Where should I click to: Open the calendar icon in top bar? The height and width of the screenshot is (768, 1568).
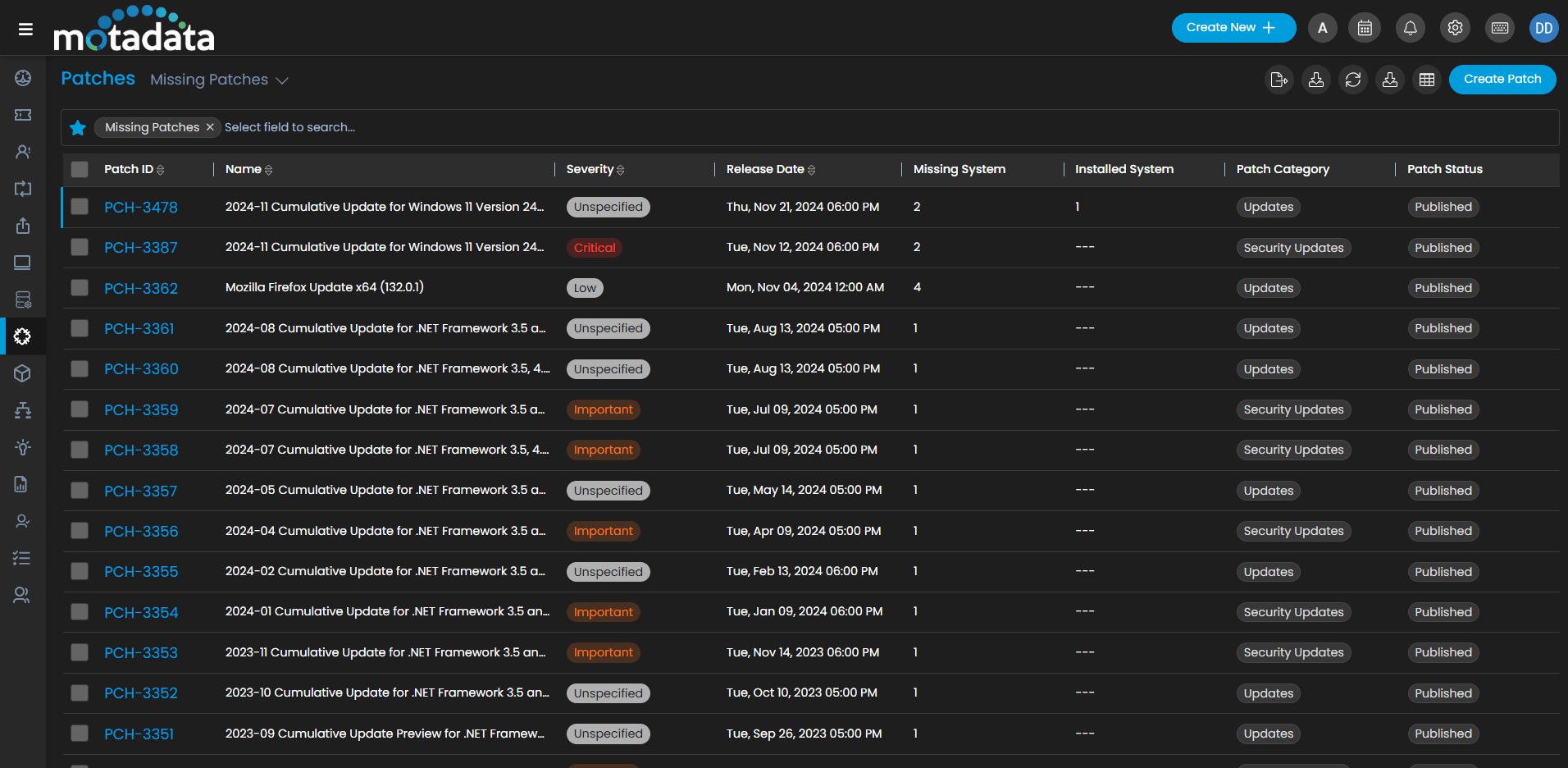click(x=1365, y=28)
